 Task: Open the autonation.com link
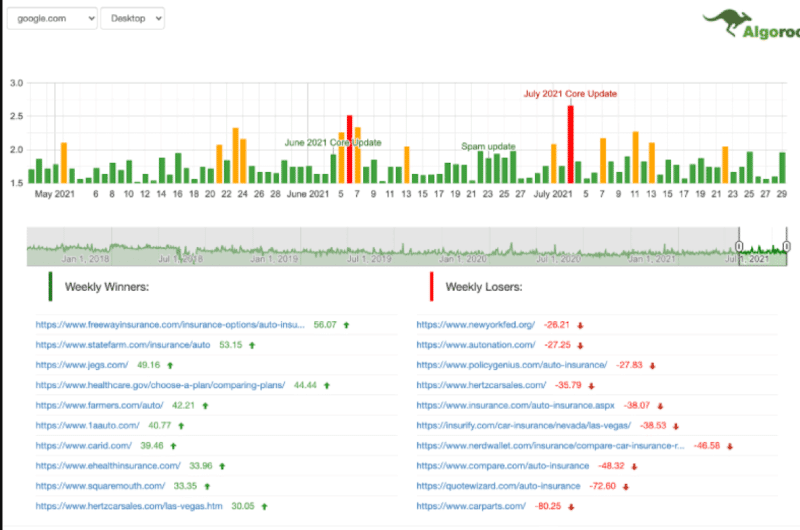(x=476, y=345)
